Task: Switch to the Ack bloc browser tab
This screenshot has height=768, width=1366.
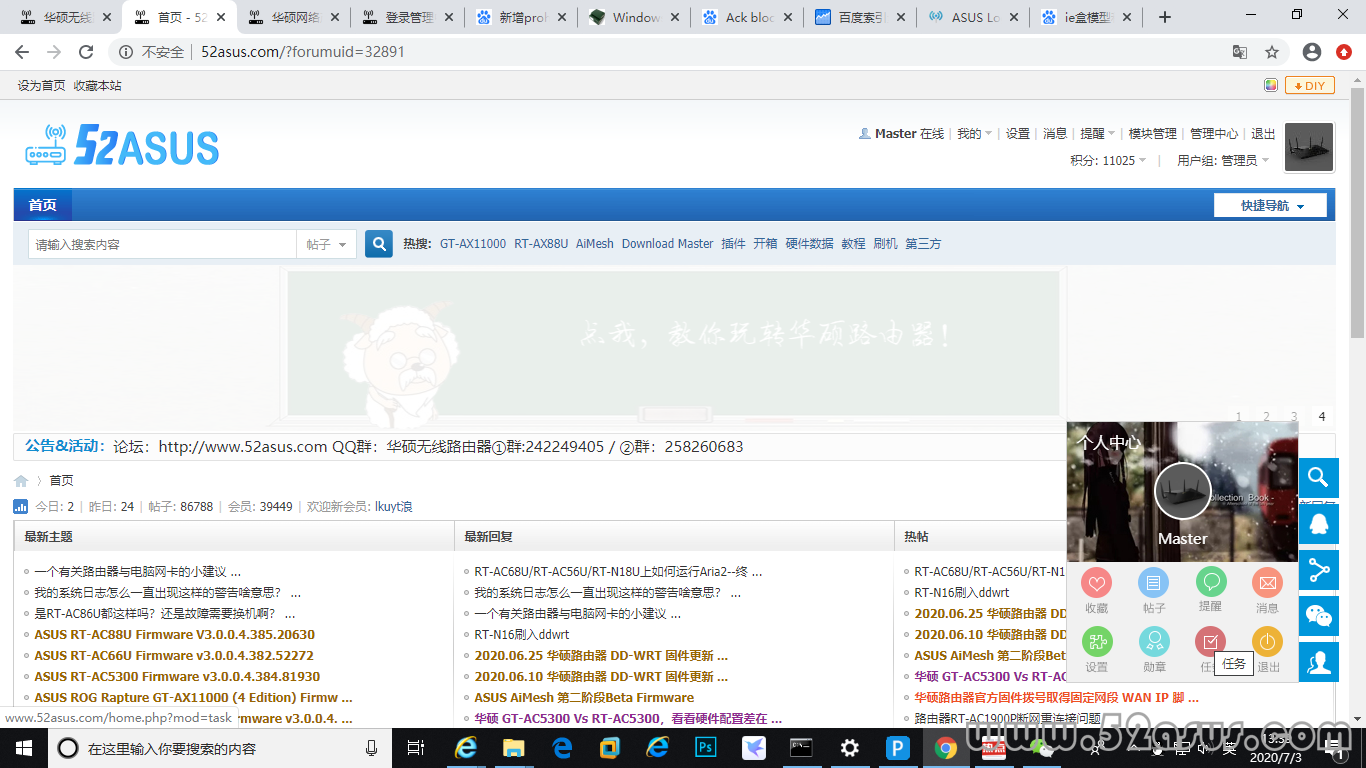Action: (747, 17)
